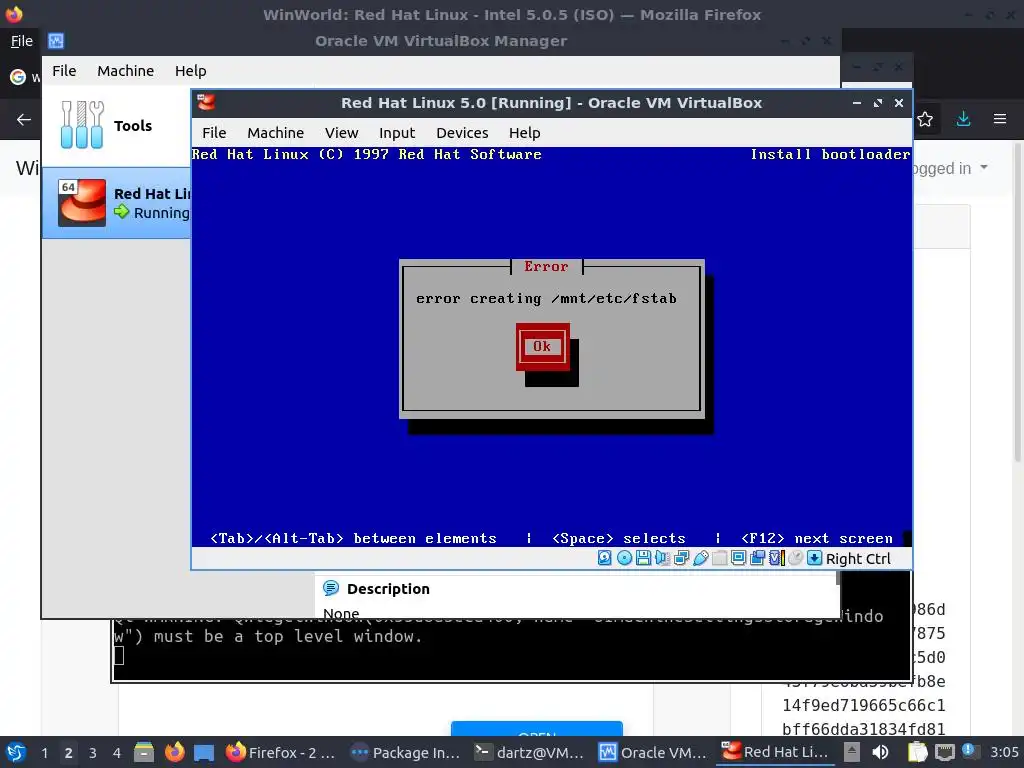This screenshot has width=1024, height=768.
Task: Click the network adapter icon in VM status bar
Action: click(681, 558)
